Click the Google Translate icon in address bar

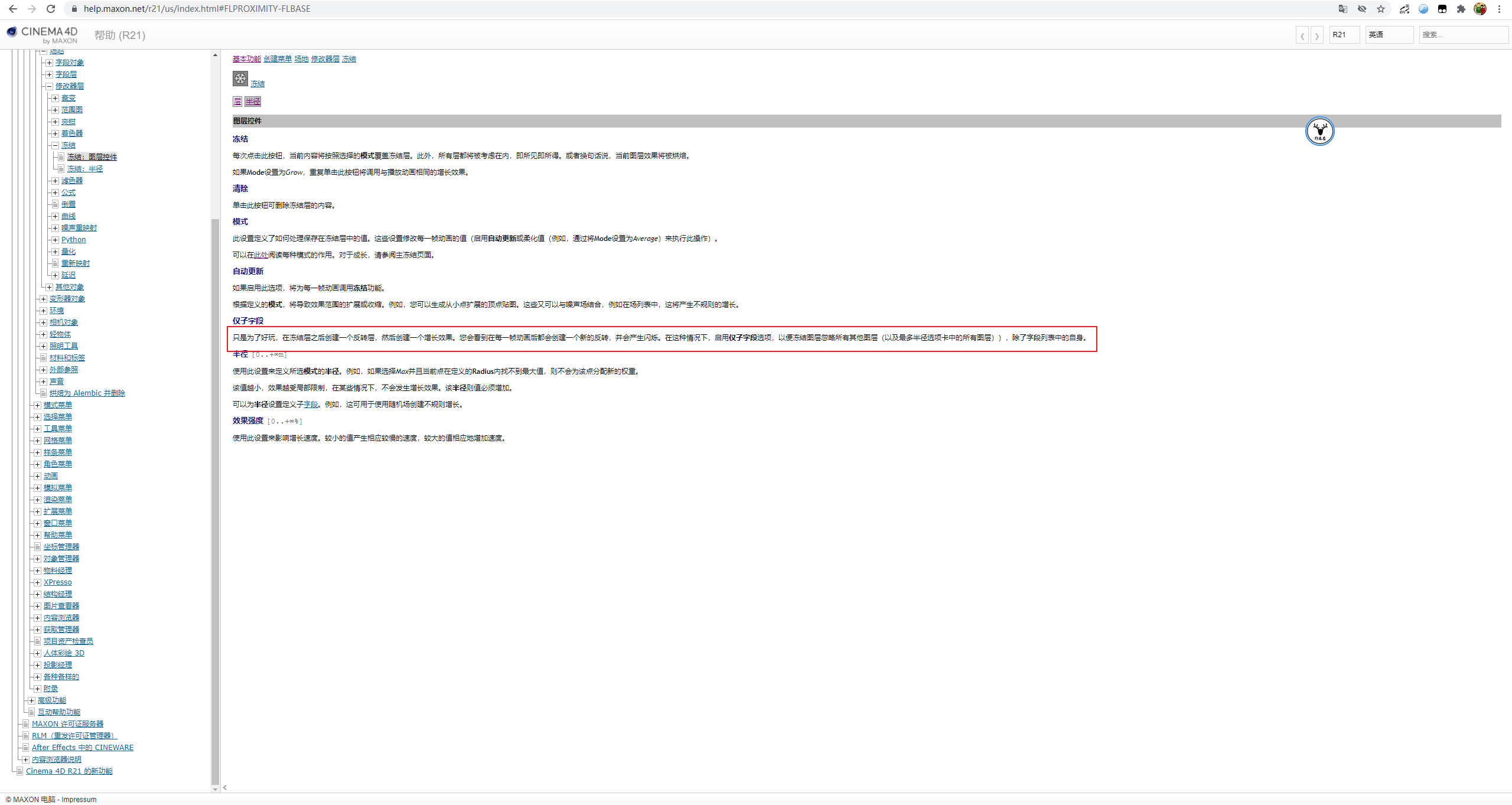point(1342,9)
